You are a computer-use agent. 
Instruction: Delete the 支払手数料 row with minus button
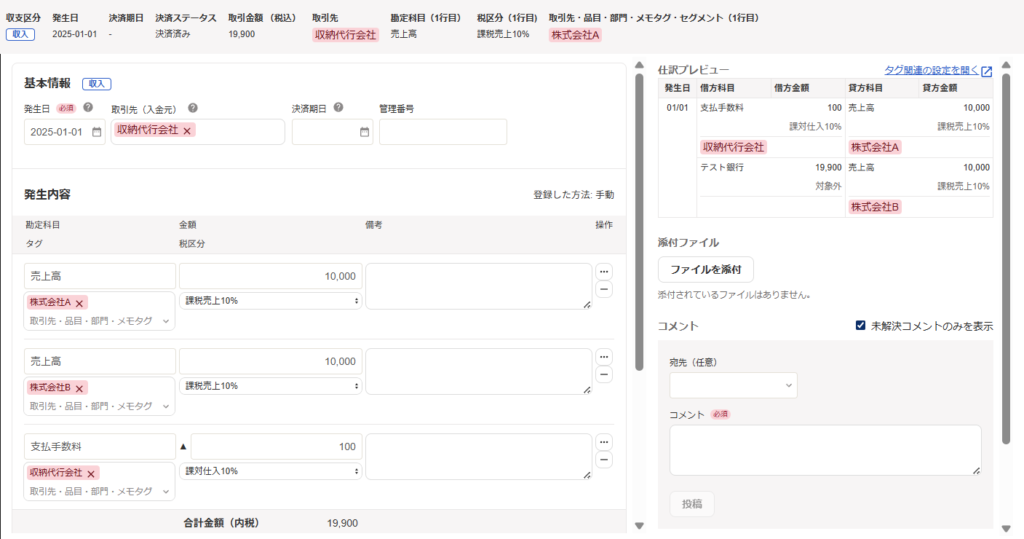604,460
